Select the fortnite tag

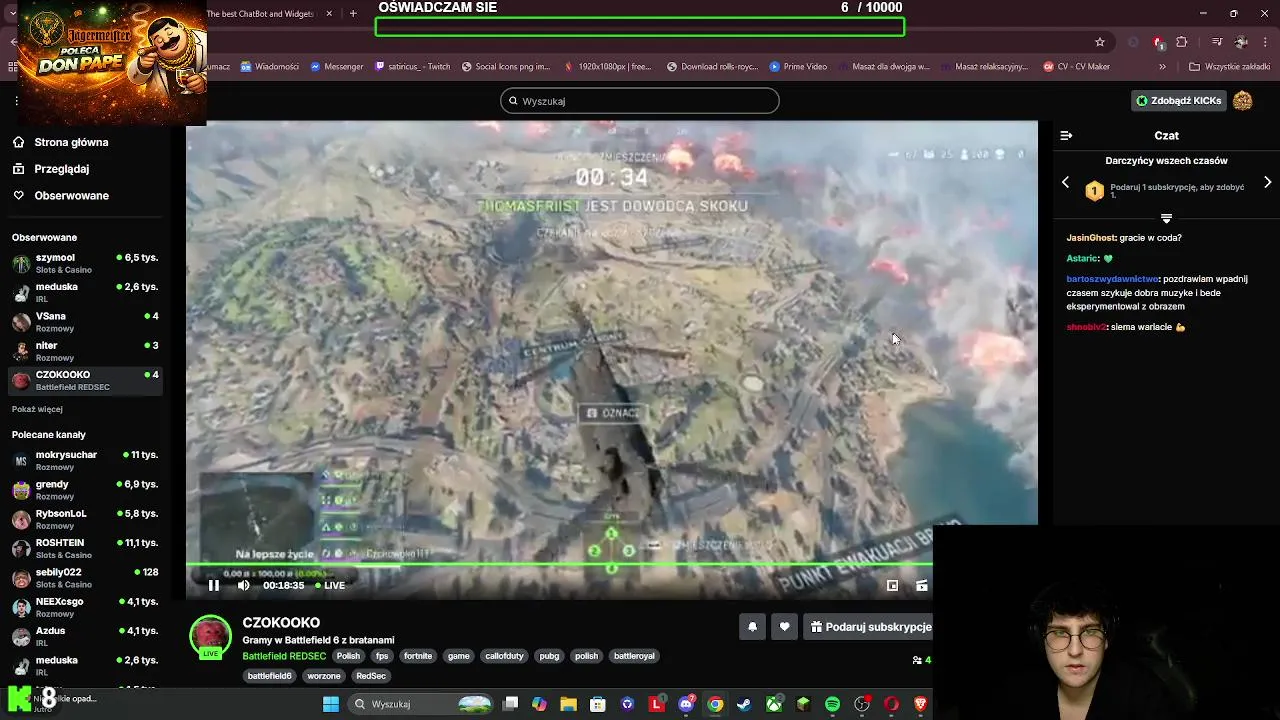(418, 656)
